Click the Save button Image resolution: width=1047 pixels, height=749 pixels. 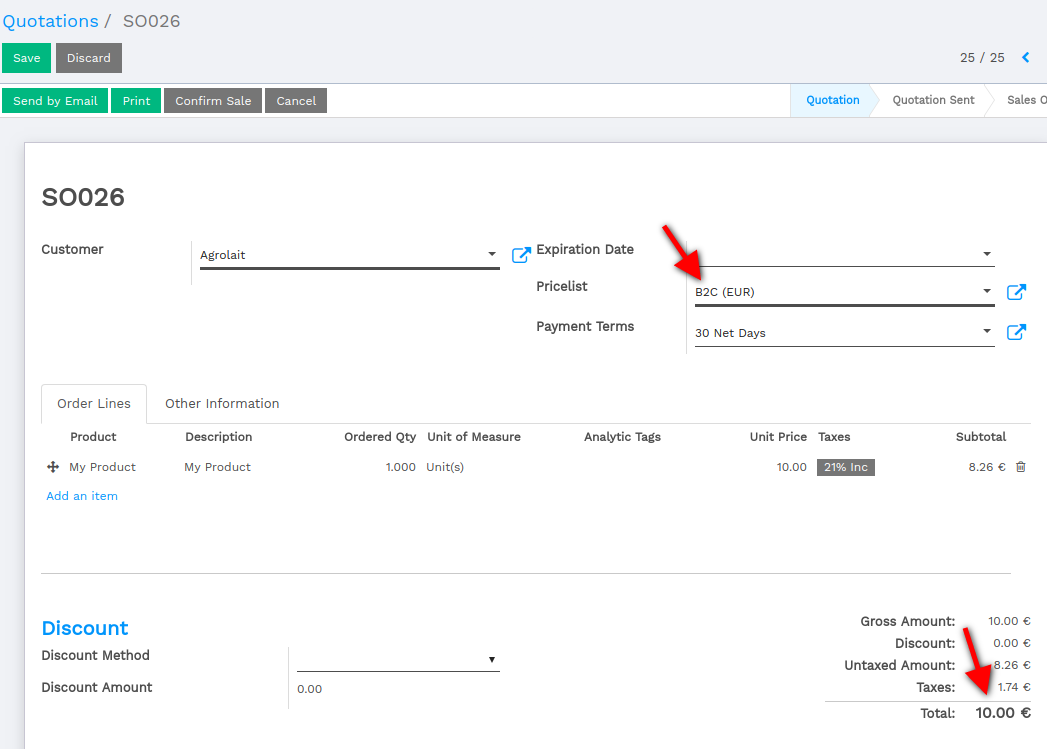(27, 58)
